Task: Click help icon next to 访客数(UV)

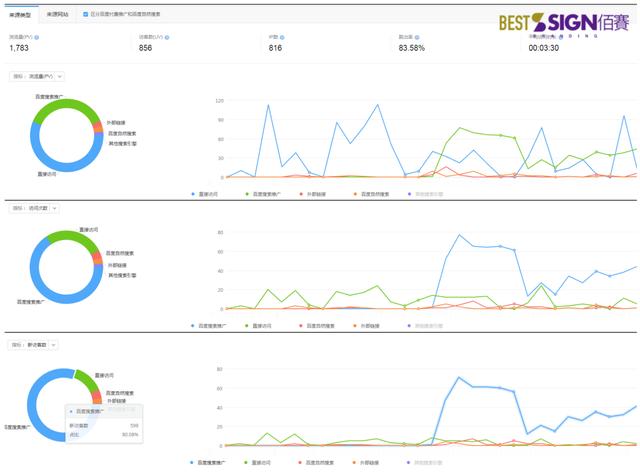Action: point(167,37)
